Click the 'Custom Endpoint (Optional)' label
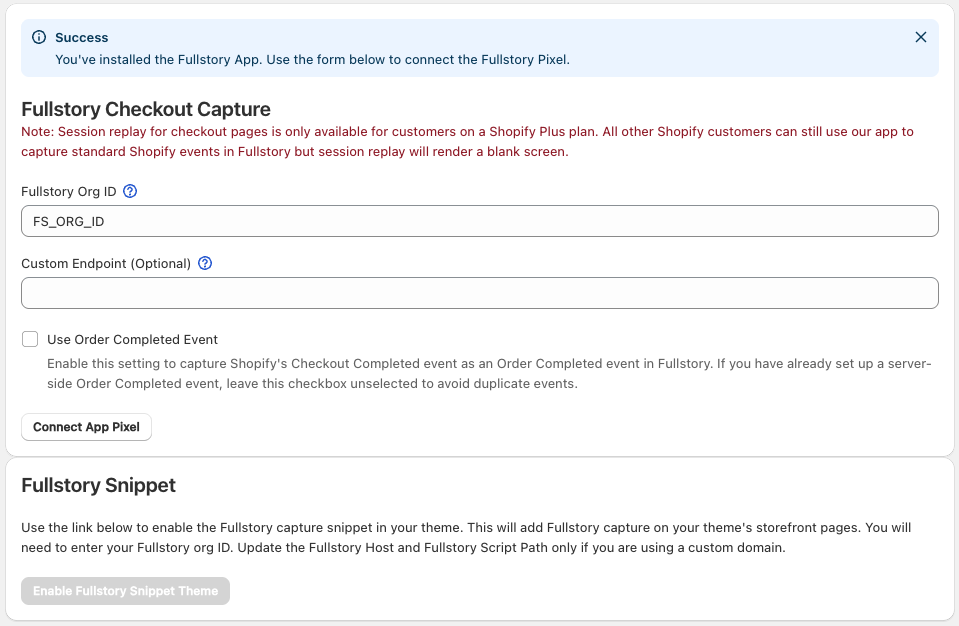 [x=106, y=264]
